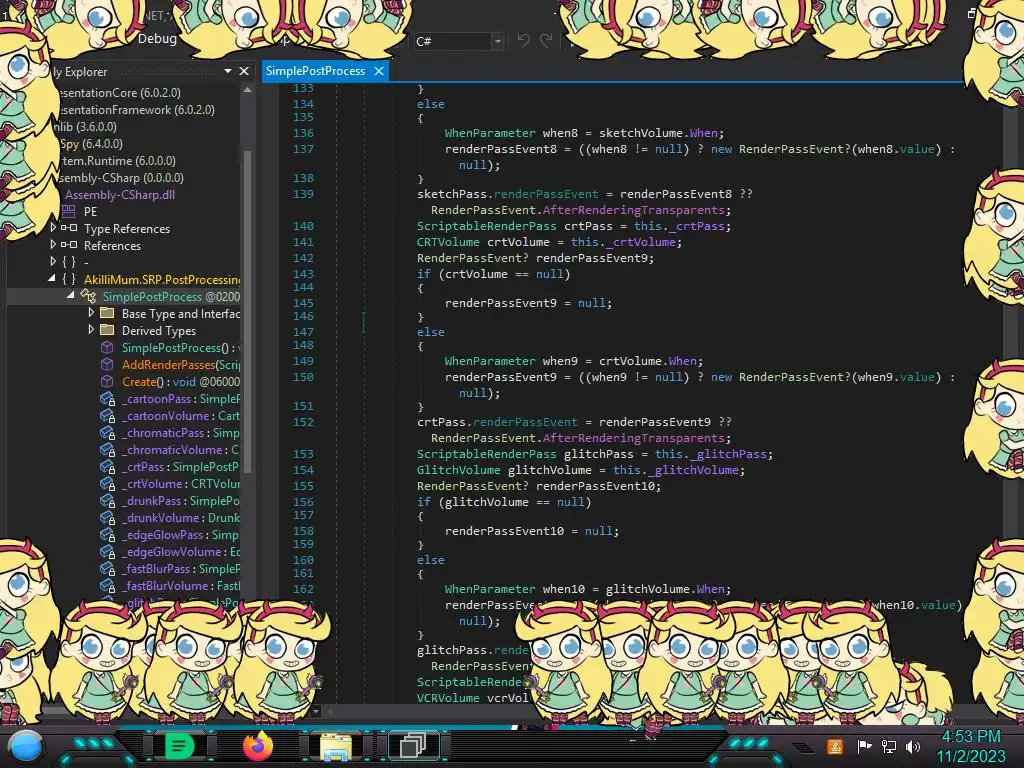Select the esentationFramework (6.0.2.0) row
This screenshot has height=768, width=1024.
pos(136,110)
